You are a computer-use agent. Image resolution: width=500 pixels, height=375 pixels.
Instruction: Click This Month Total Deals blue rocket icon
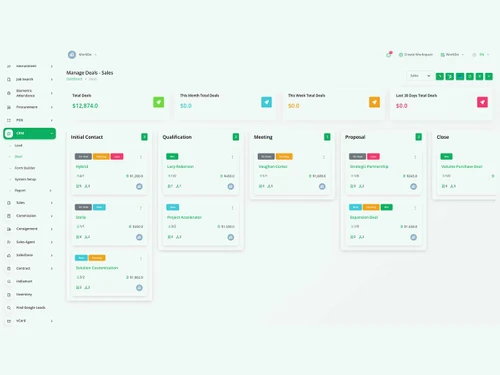[x=266, y=102]
